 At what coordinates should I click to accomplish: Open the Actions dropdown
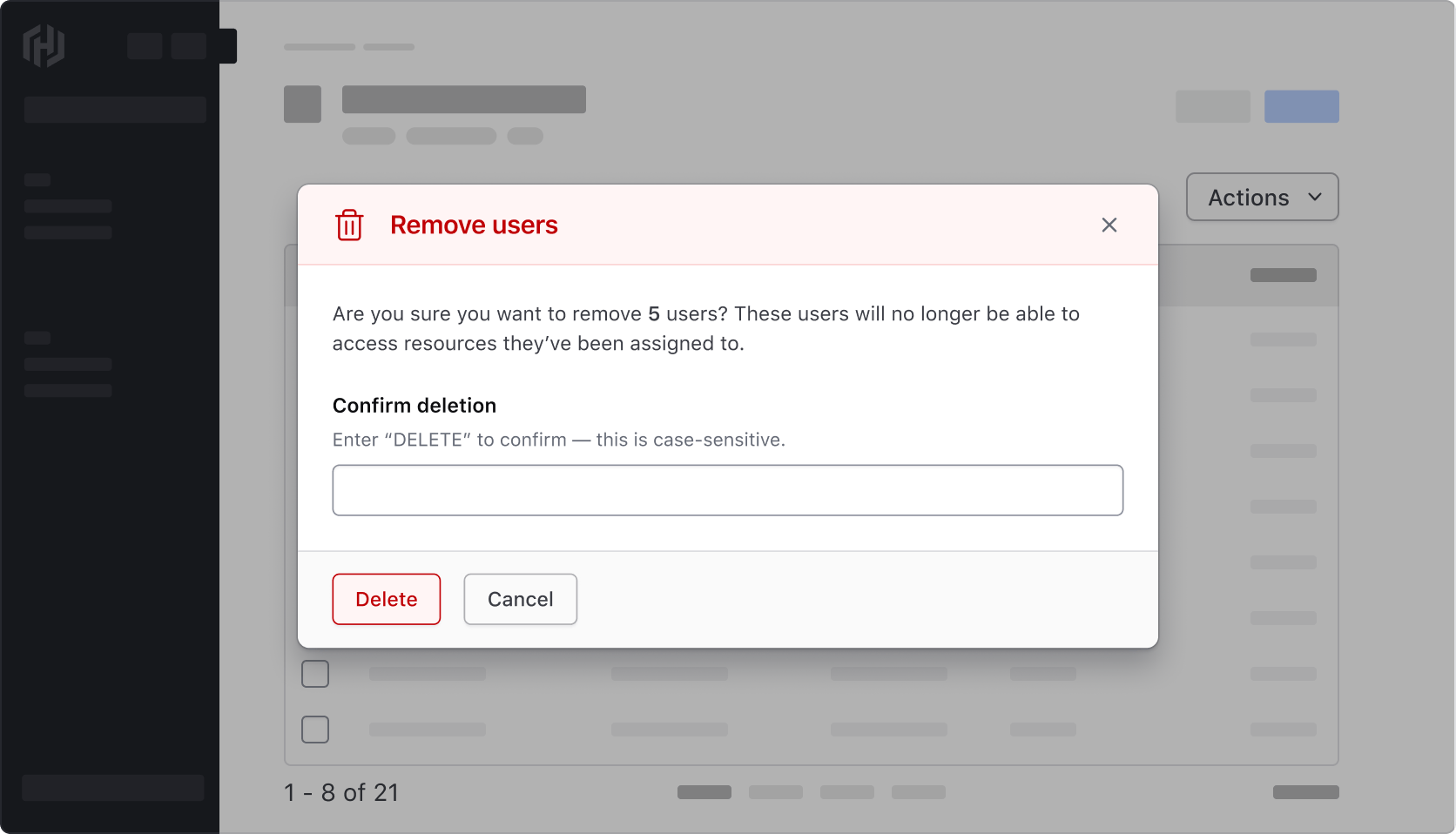[1262, 197]
